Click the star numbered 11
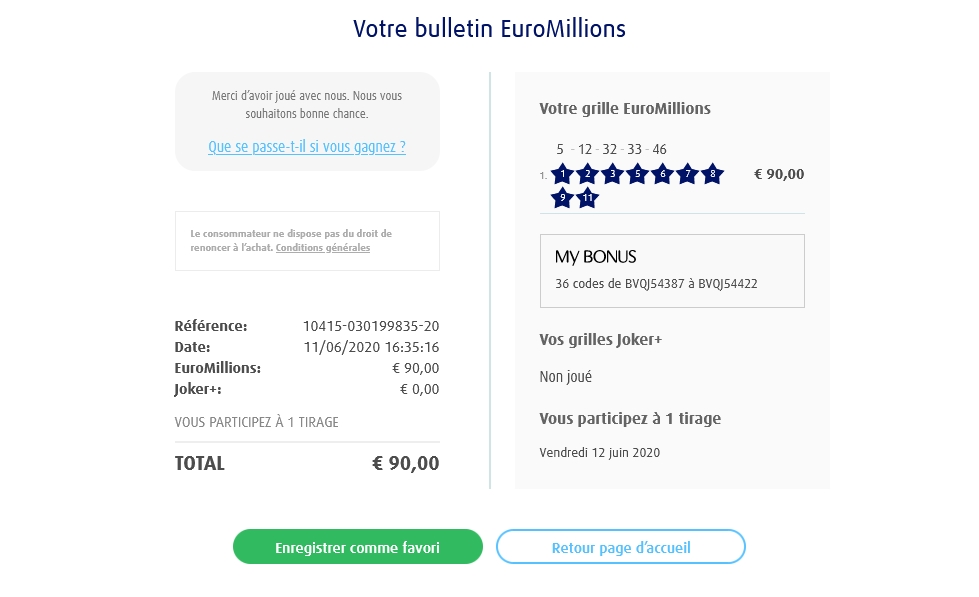This screenshot has width=979, height=597. [x=588, y=198]
